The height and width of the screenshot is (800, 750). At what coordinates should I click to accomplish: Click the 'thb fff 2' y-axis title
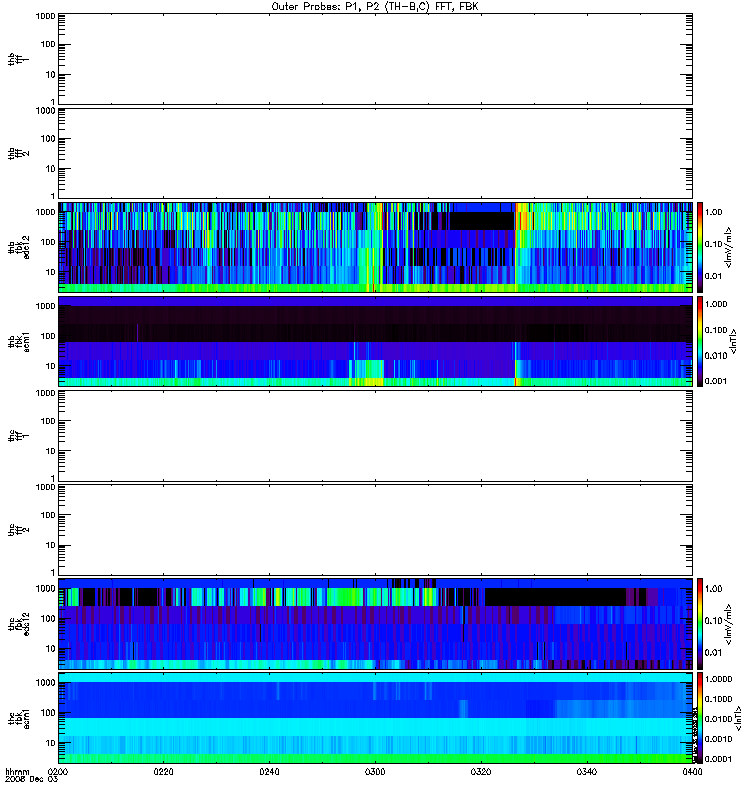[18, 154]
